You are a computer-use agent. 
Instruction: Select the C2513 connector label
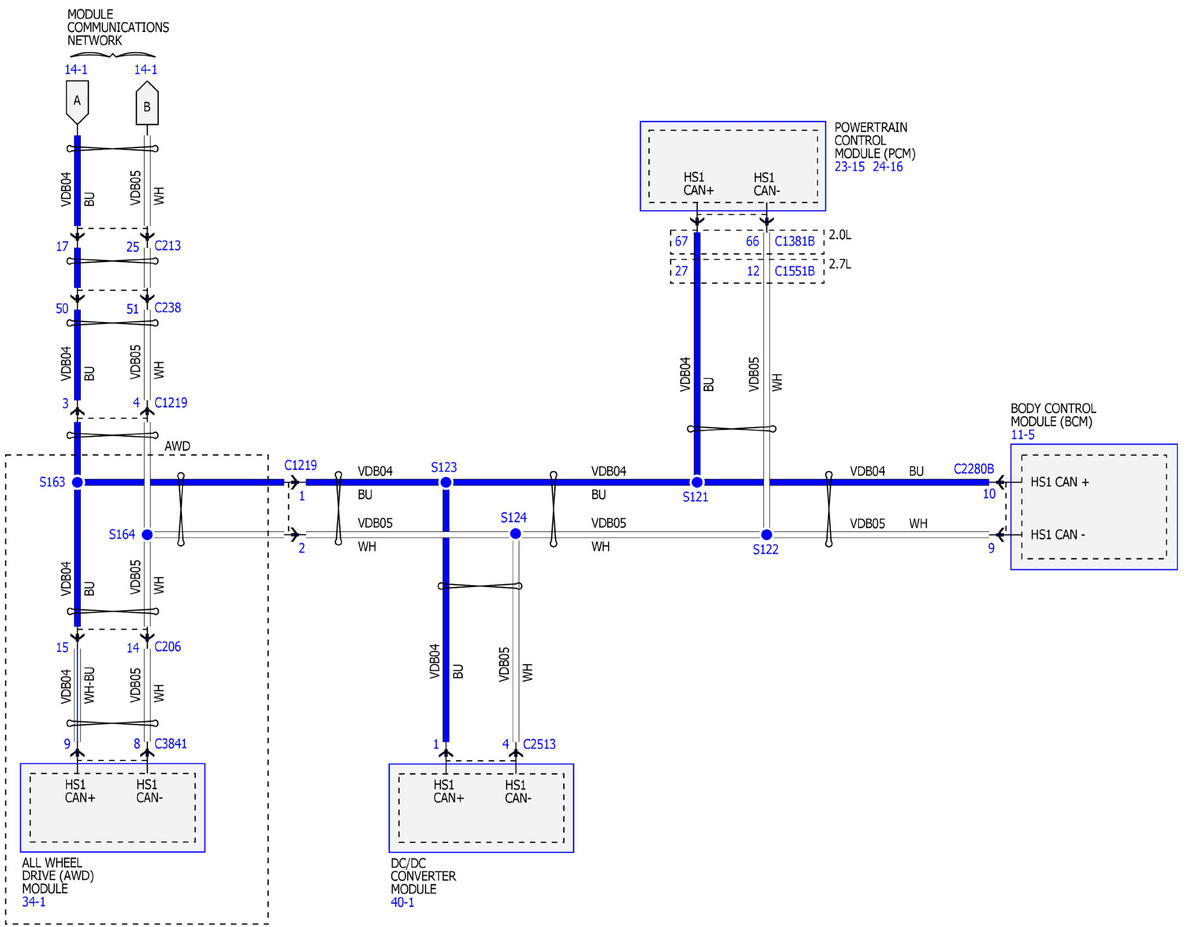540,744
